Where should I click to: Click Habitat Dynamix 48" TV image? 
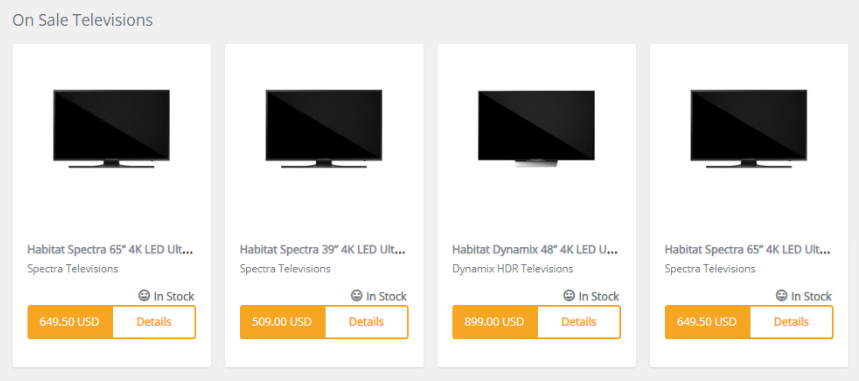pyautogui.click(x=536, y=128)
